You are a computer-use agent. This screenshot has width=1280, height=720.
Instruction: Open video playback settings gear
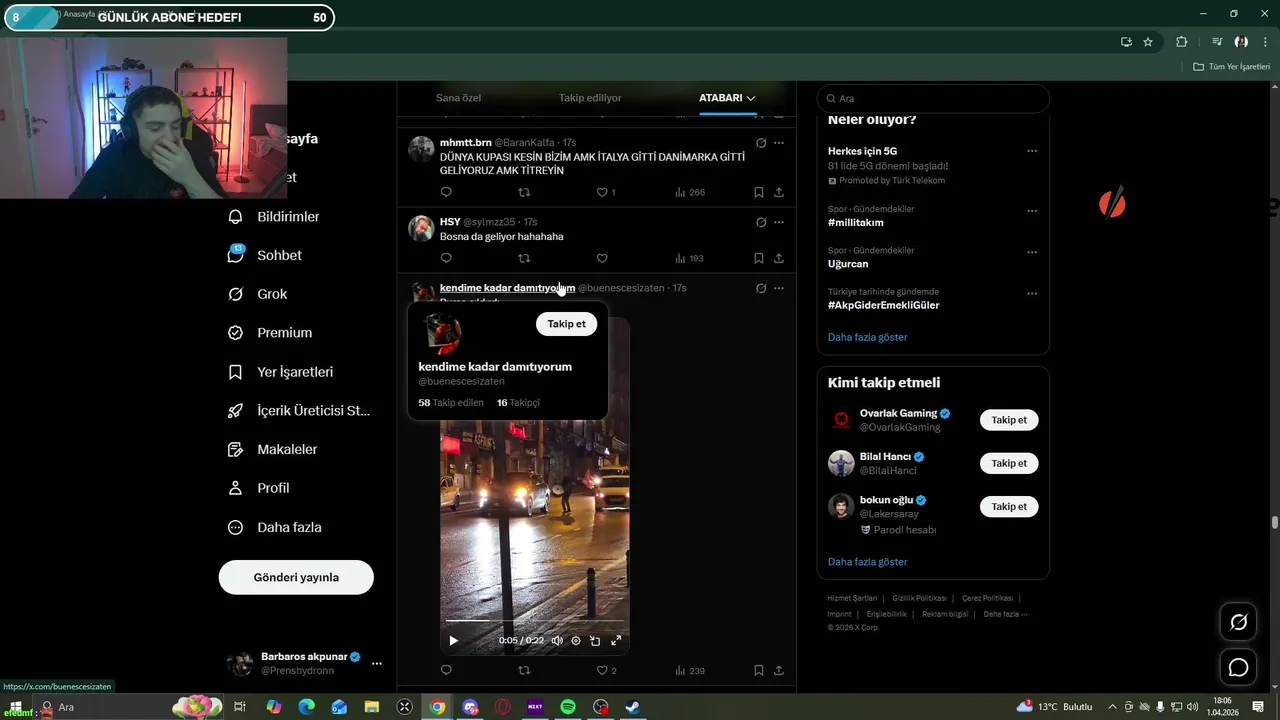click(x=576, y=641)
